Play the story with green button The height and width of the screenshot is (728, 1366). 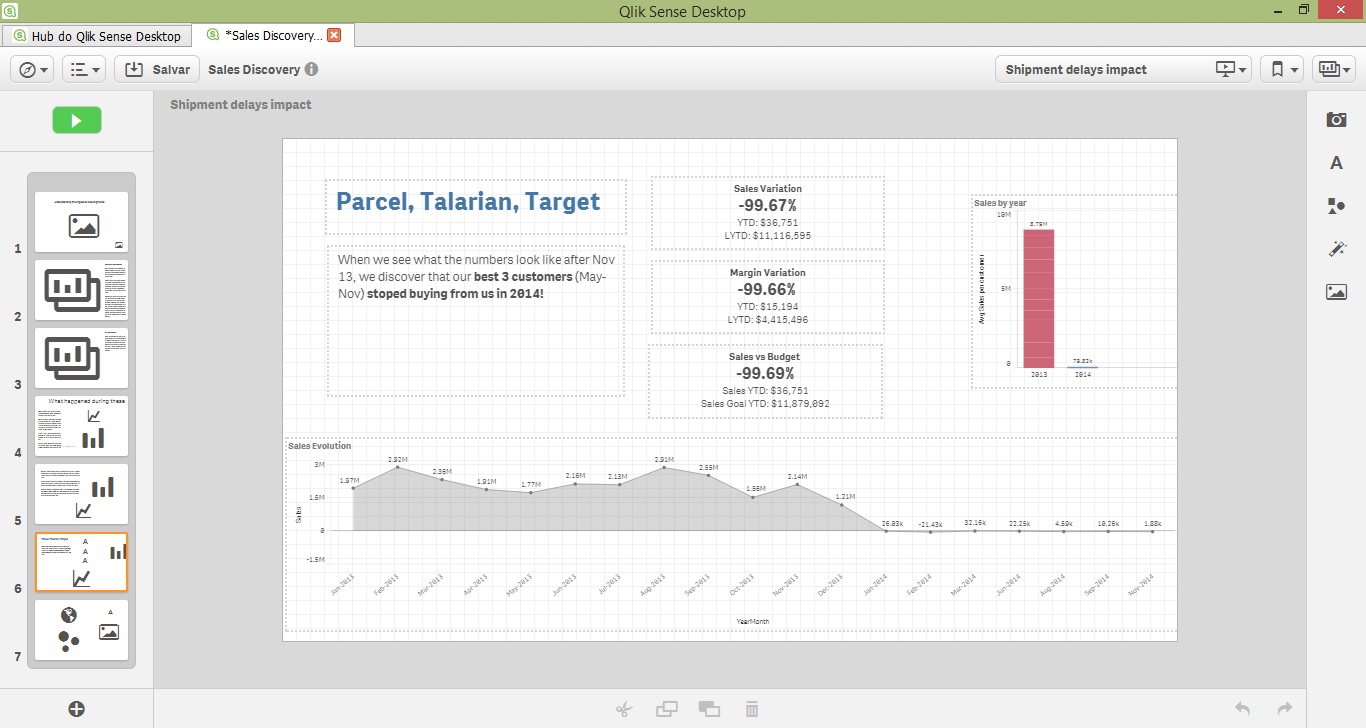[77, 121]
